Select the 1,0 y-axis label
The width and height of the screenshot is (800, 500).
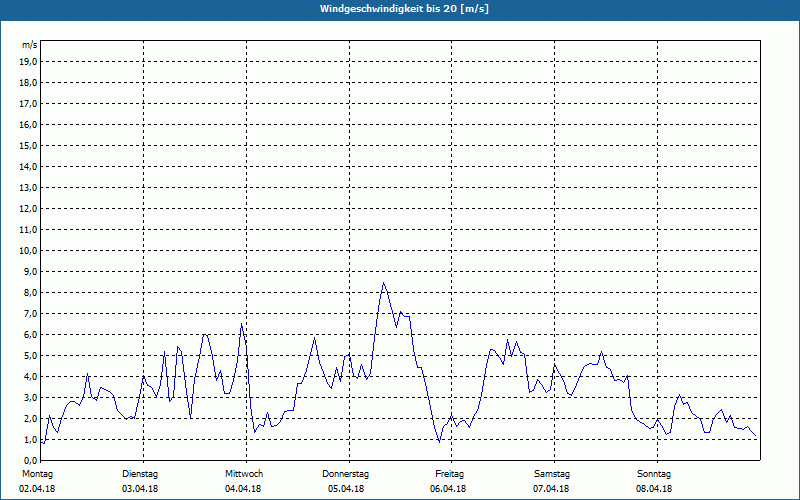[x=31, y=440]
